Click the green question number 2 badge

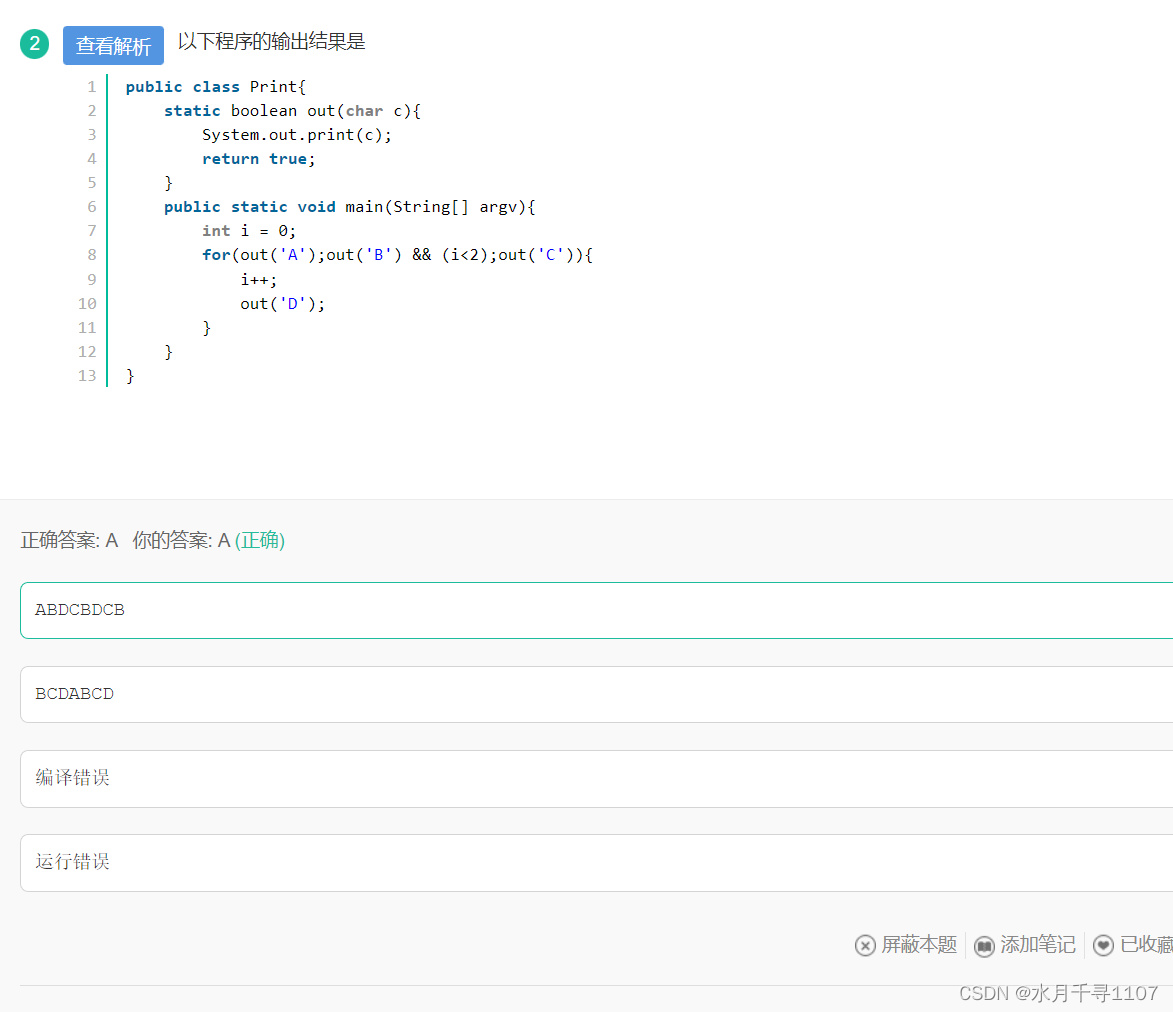34,44
